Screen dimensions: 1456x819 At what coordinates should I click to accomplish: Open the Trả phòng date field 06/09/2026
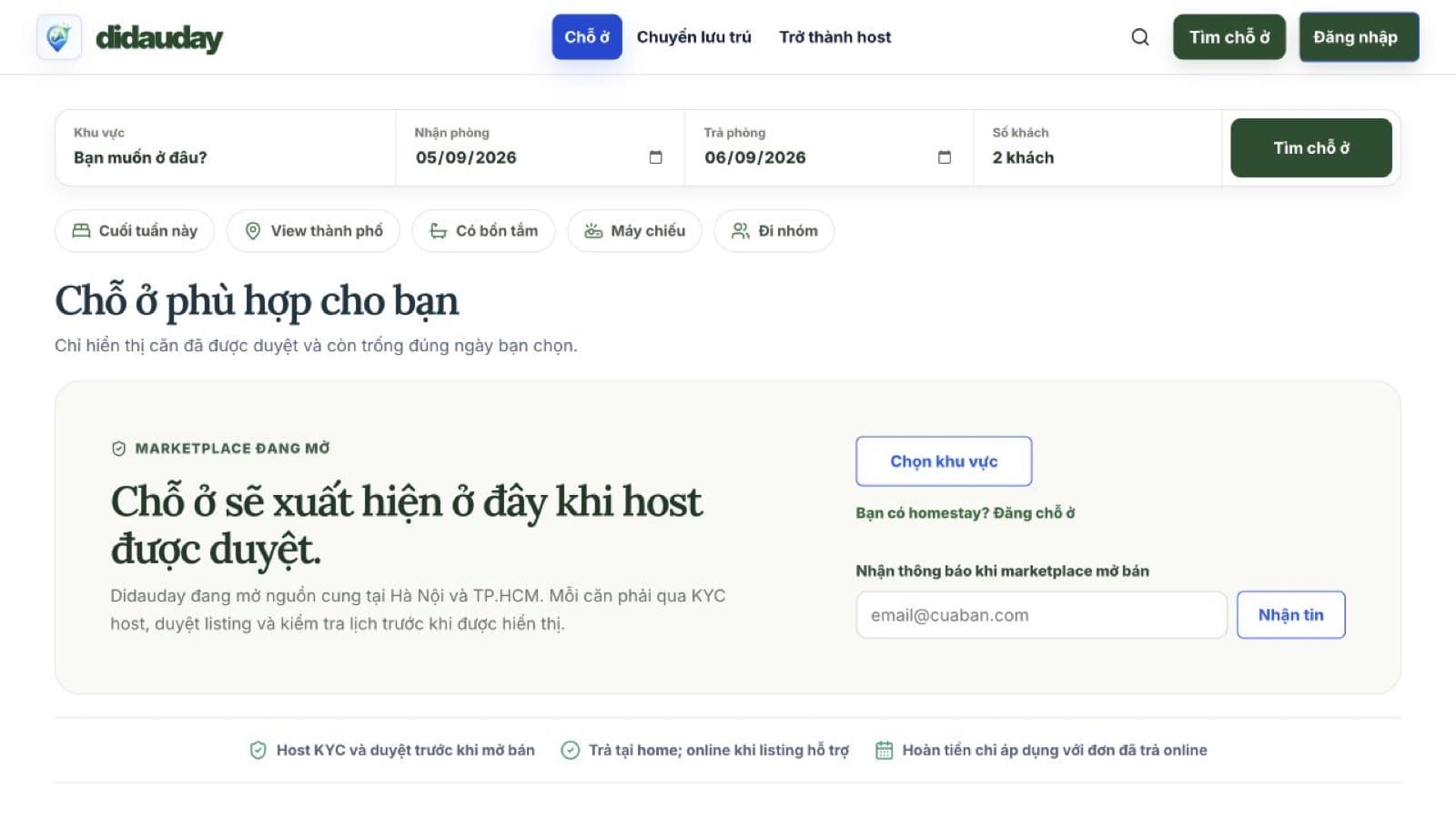click(828, 147)
